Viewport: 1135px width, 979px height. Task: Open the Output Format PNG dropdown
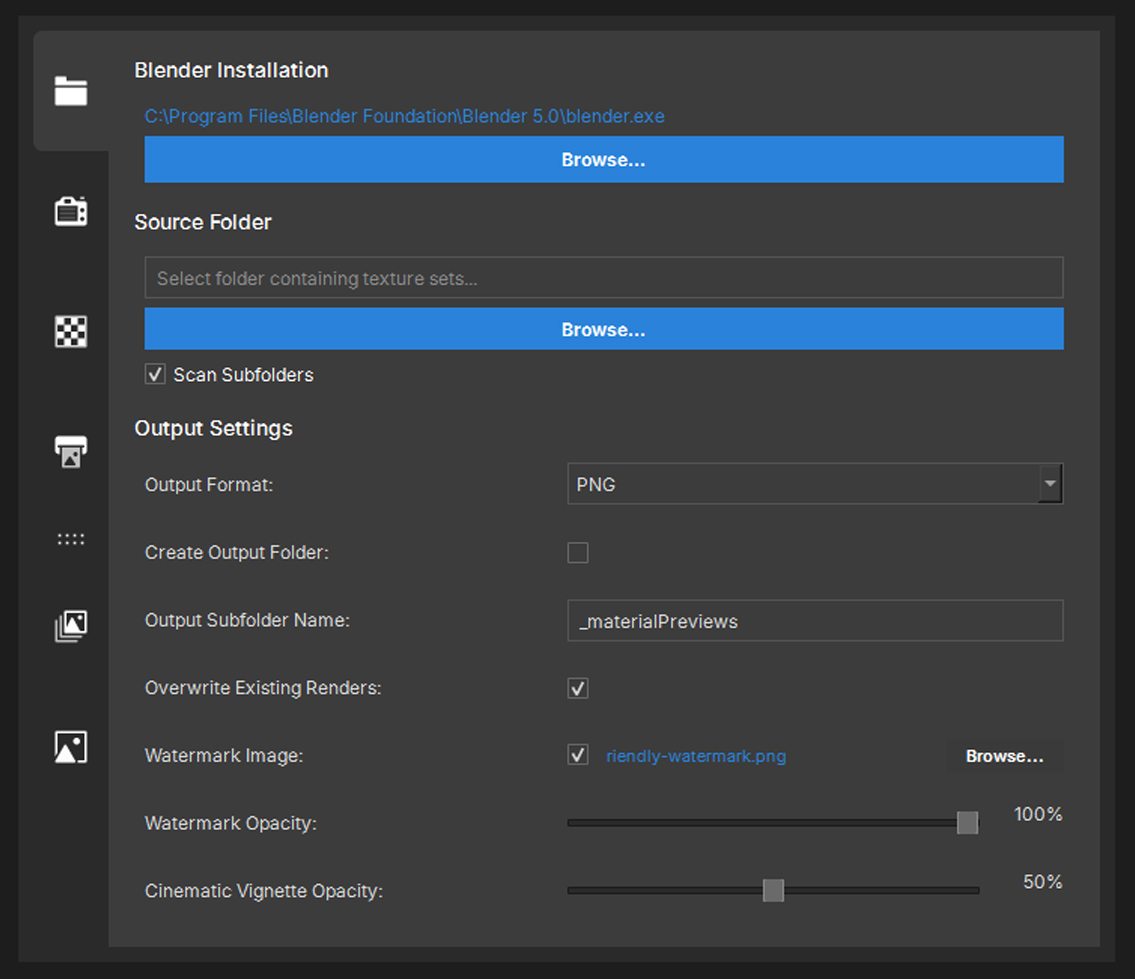[x=815, y=484]
